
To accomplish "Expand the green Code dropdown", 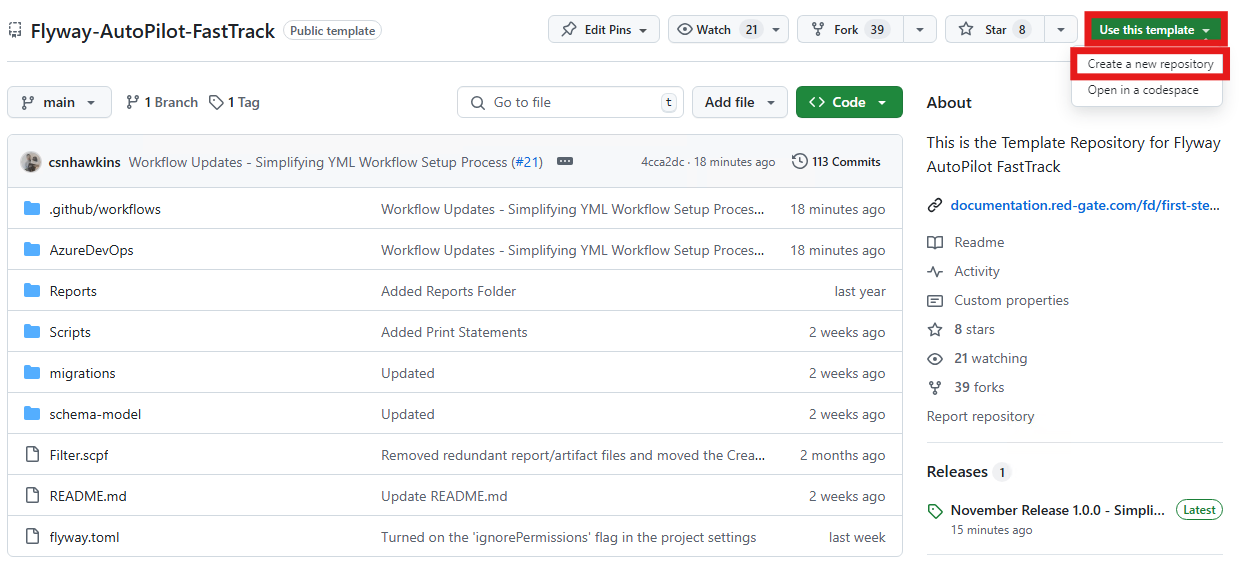I will click(848, 103).
